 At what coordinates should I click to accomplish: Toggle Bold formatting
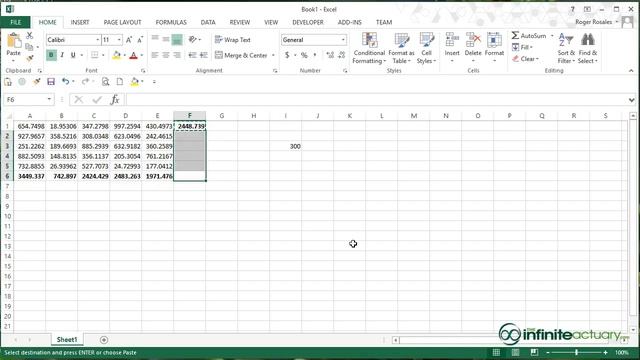click(x=51, y=55)
